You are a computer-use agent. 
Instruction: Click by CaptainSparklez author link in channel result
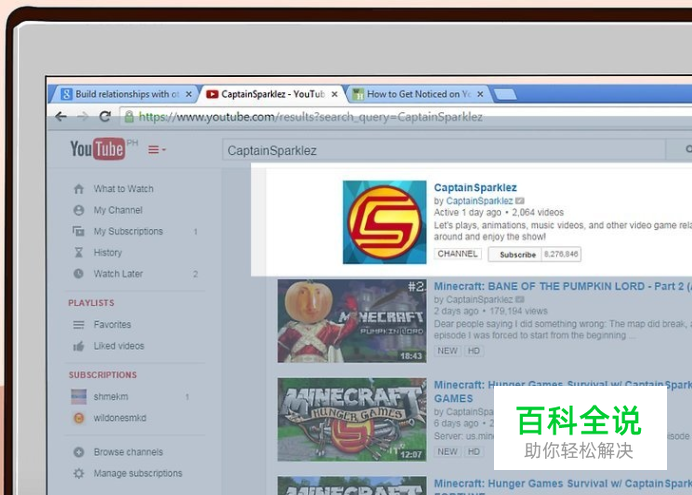pyautogui.click(x=479, y=201)
